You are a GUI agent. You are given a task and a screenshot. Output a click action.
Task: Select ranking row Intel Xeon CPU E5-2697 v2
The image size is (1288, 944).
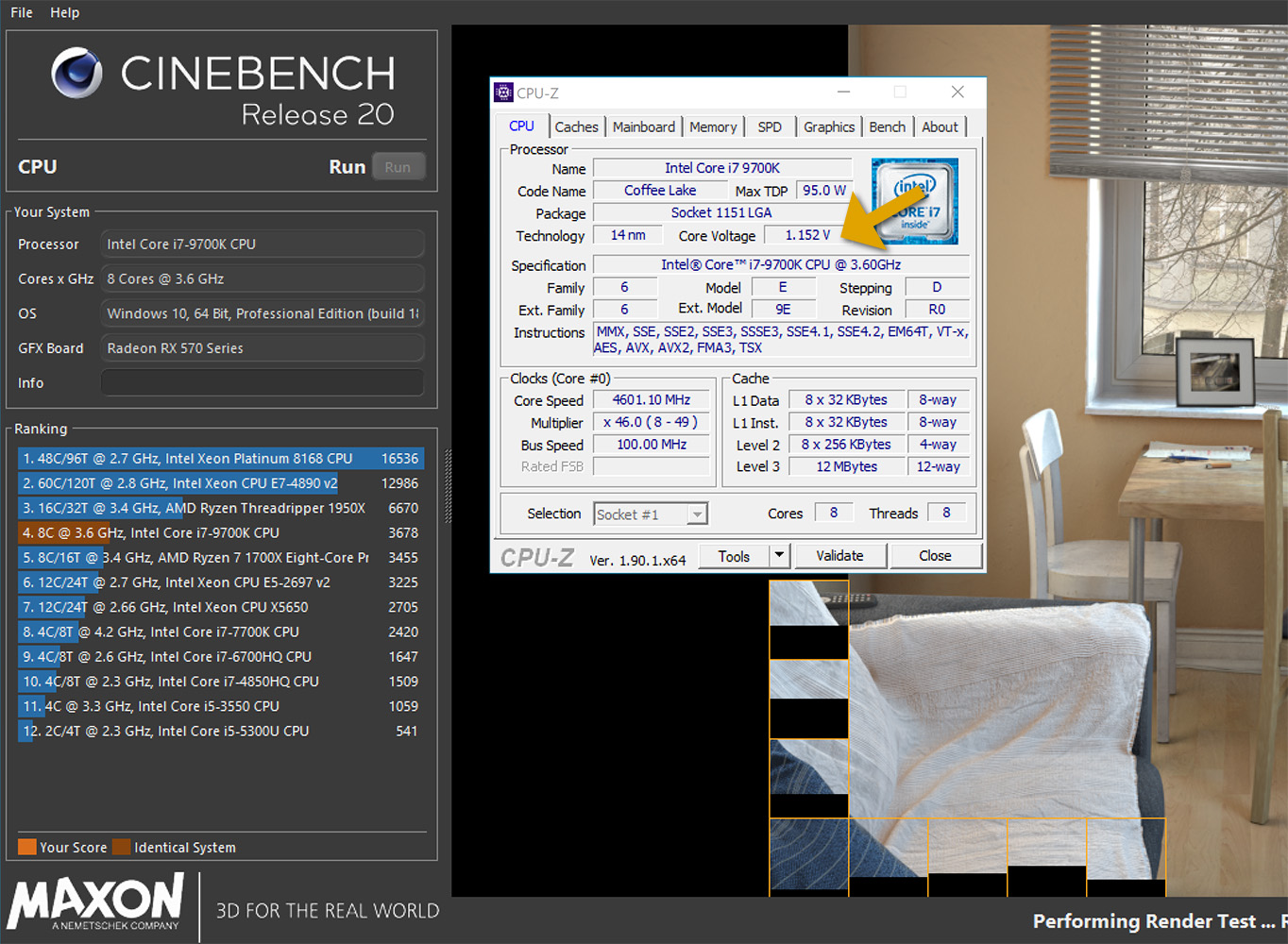[x=220, y=582]
